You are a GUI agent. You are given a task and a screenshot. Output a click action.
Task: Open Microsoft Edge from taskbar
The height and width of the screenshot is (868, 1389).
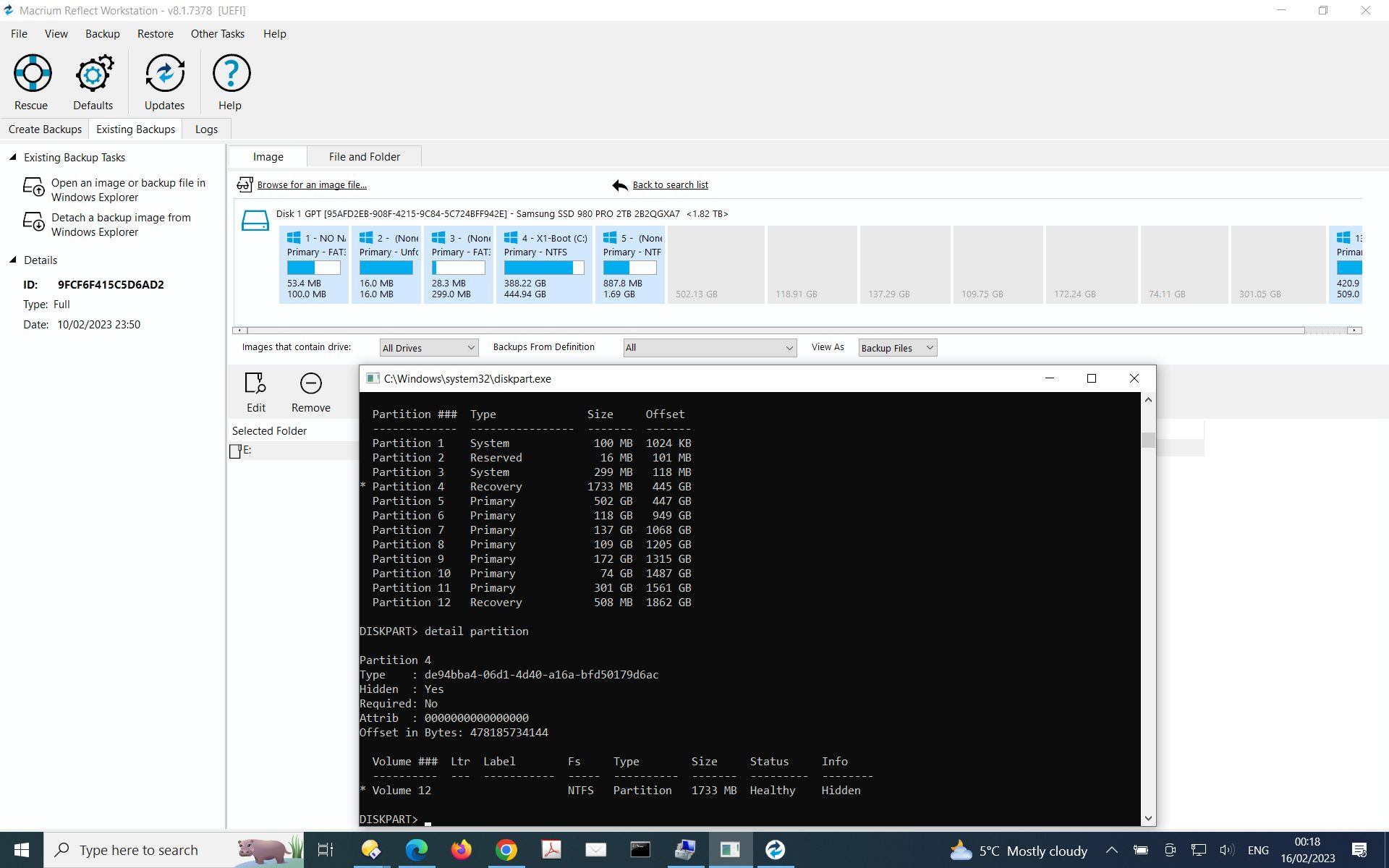pyautogui.click(x=417, y=850)
